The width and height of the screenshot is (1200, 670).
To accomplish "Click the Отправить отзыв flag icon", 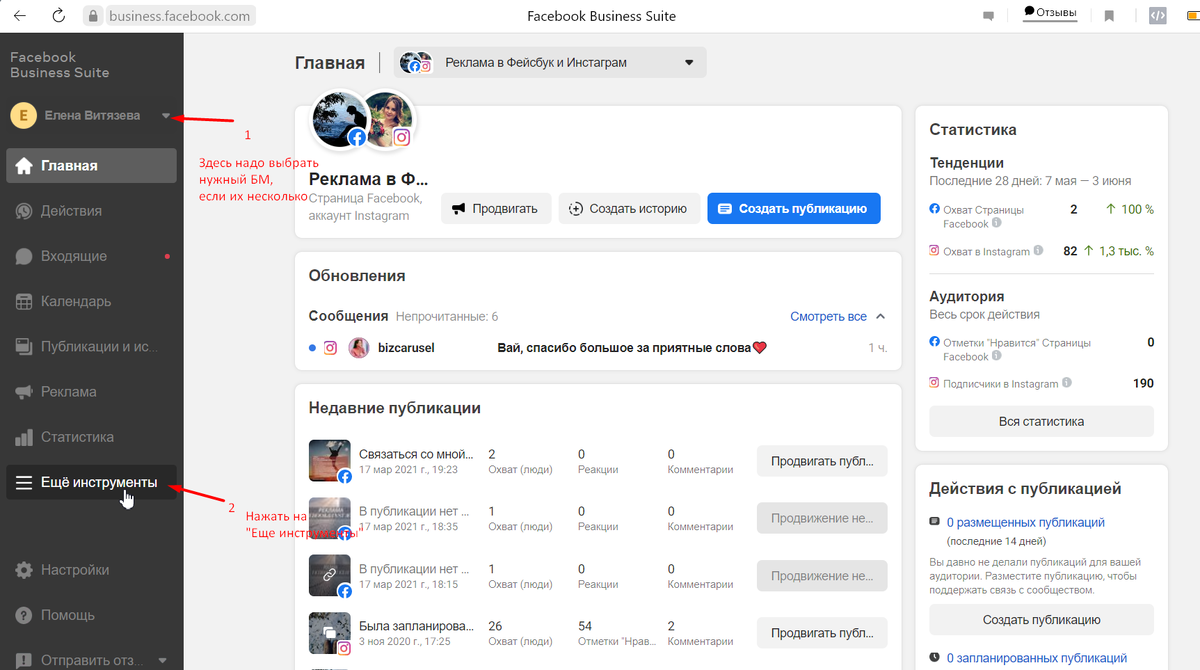I will pyautogui.click(x=24, y=660).
